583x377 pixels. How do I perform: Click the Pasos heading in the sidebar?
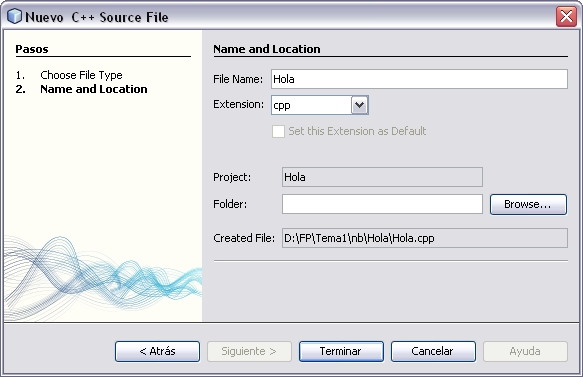tap(32, 49)
